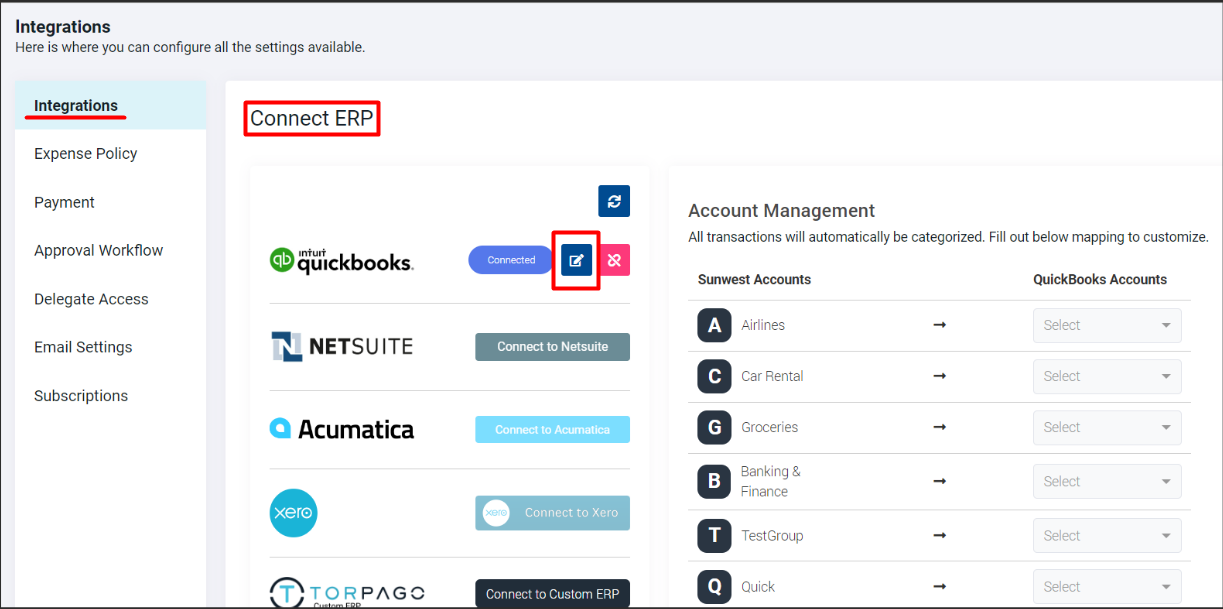Open Email Settings in sidebar
This screenshot has height=609, width=1223.
pyautogui.click(x=83, y=347)
